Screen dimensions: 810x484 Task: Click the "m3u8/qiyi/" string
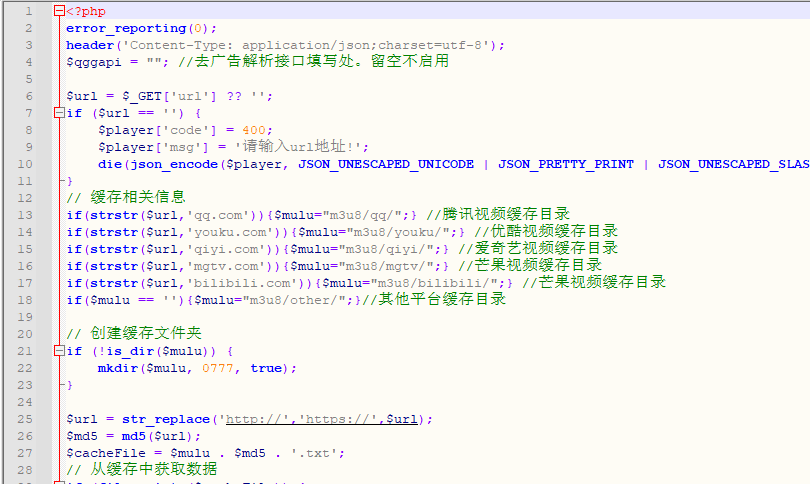[x=386, y=249]
